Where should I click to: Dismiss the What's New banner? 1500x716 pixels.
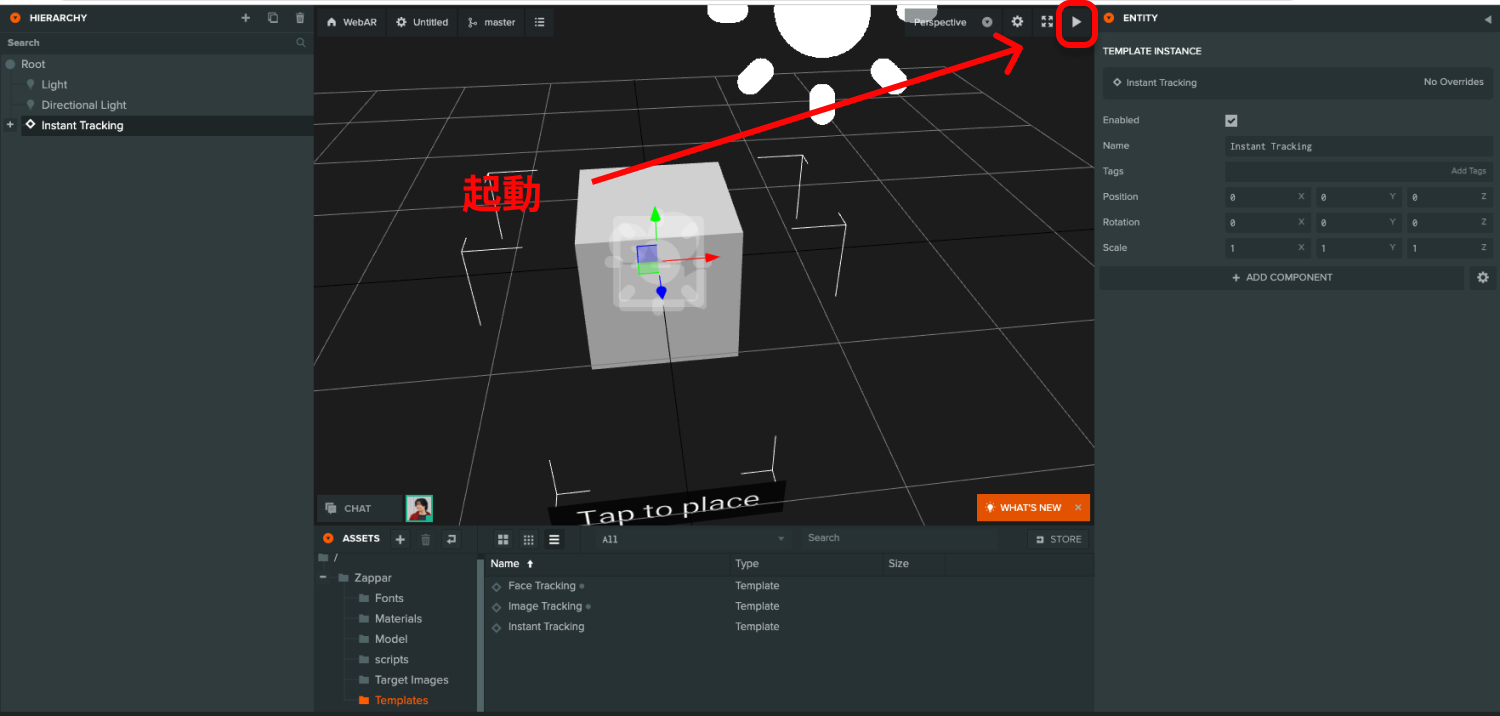(1078, 508)
